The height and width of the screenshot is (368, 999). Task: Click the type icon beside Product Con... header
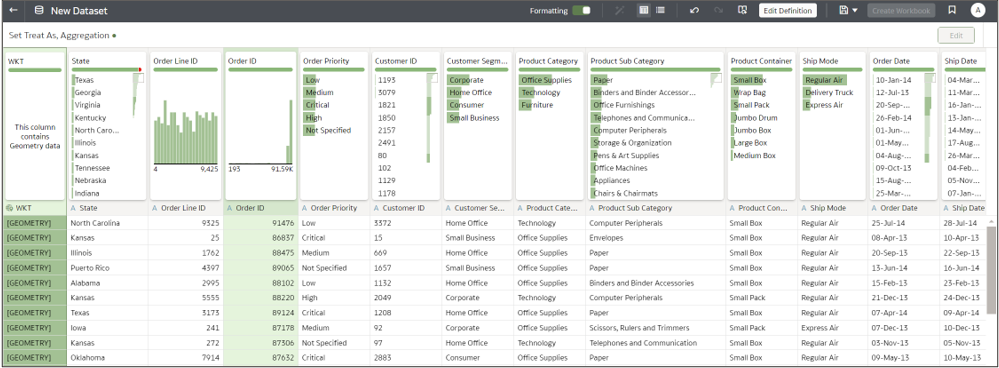(733, 208)
